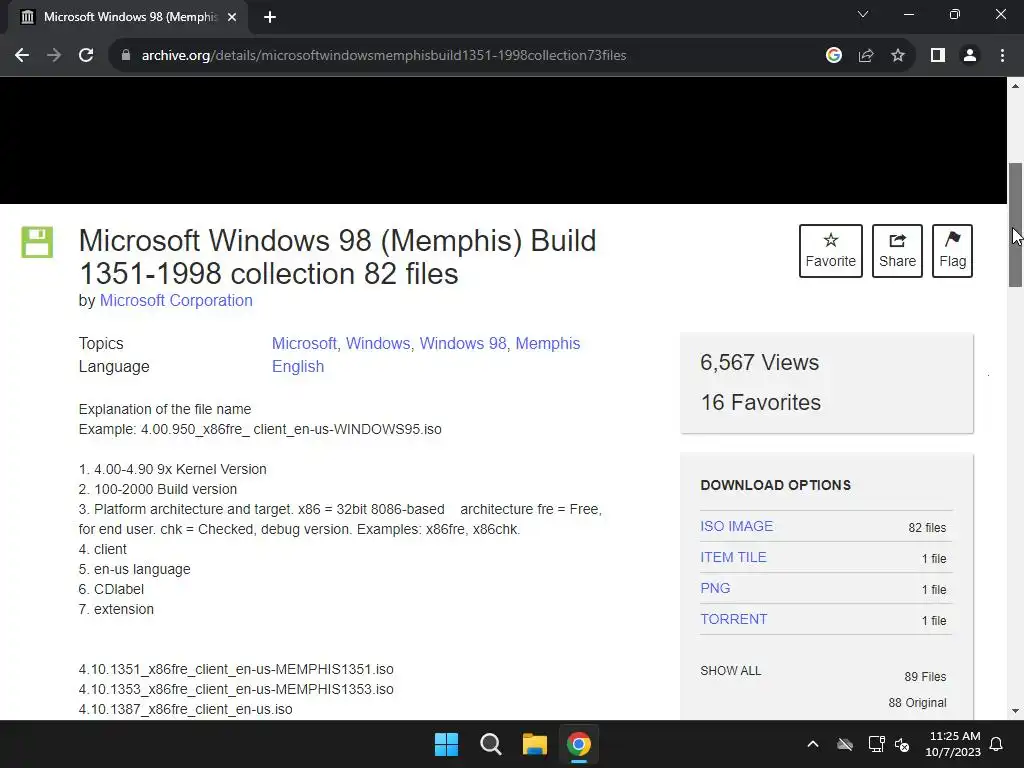Screen dimensions: 1024x768
Task: Click SHOW ALL files
Action: 731,671
